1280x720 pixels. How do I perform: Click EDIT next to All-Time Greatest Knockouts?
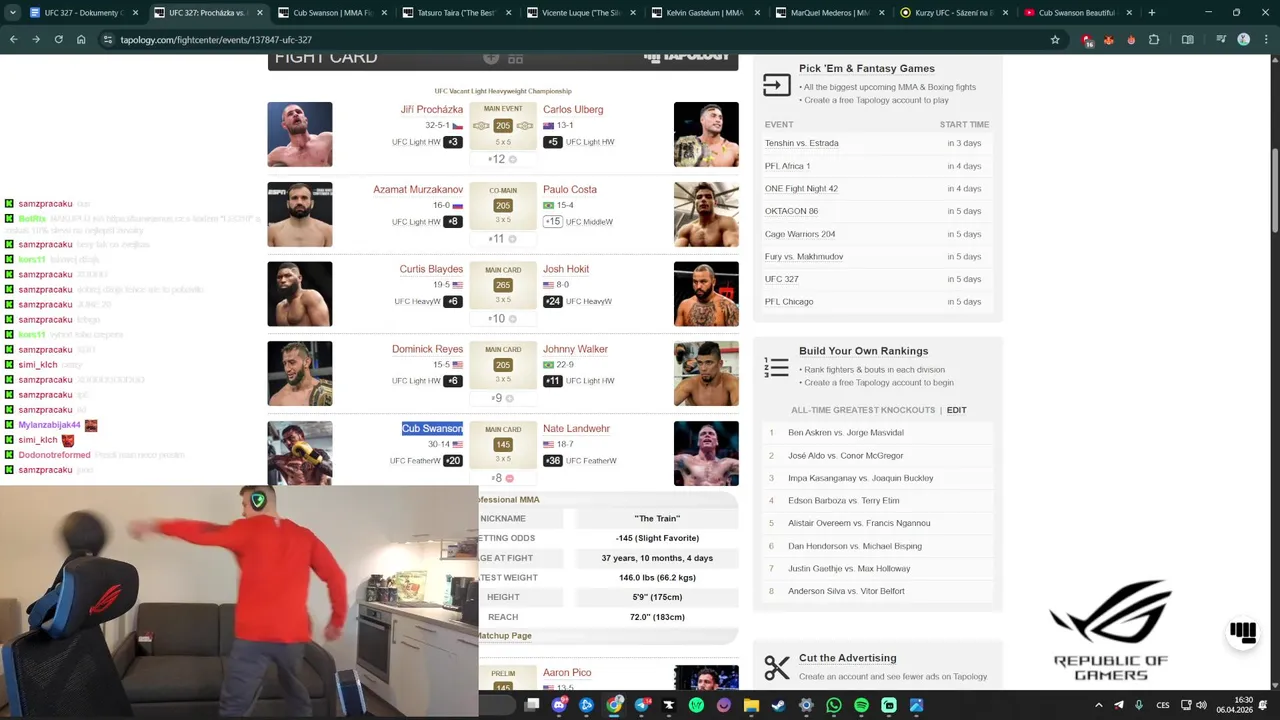[957, 410]
